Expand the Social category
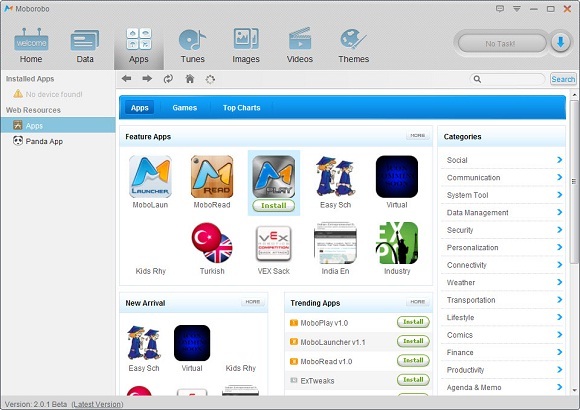580x410 pixels. point(503,160)
